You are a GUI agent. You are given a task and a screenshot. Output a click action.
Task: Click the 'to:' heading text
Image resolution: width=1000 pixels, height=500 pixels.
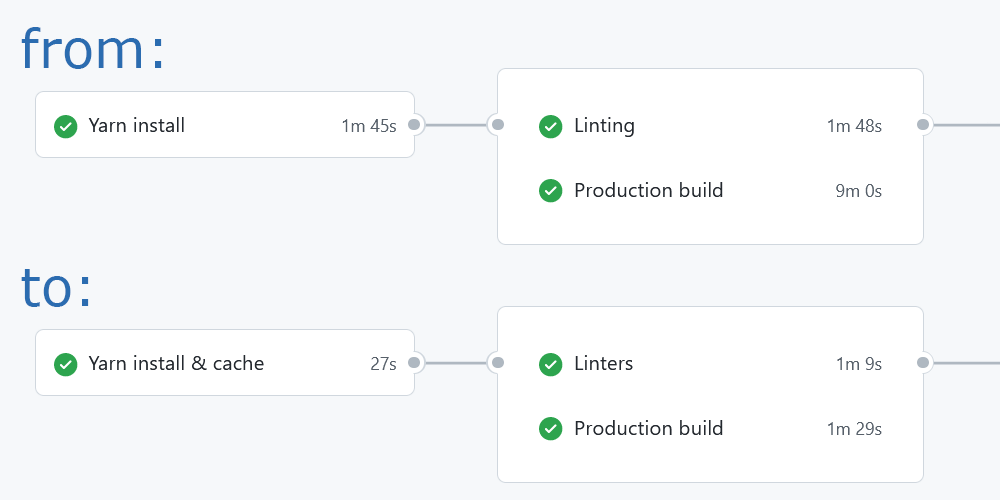click(57, 287)
